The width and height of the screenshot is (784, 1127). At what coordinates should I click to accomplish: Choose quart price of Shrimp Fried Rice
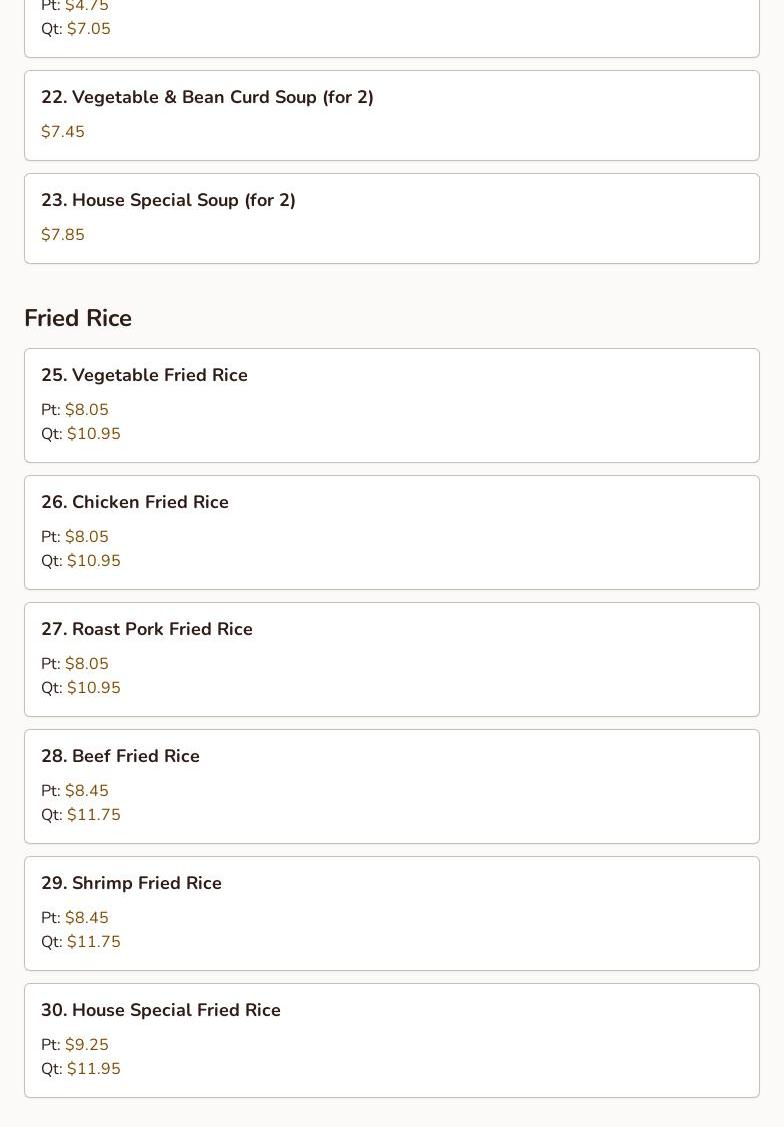point(93,942)
